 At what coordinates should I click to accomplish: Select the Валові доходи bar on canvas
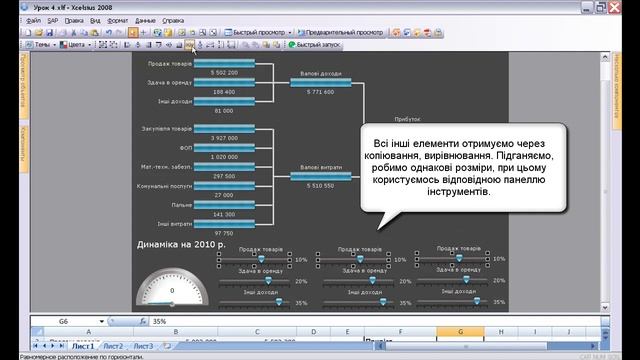coord(321,83)
